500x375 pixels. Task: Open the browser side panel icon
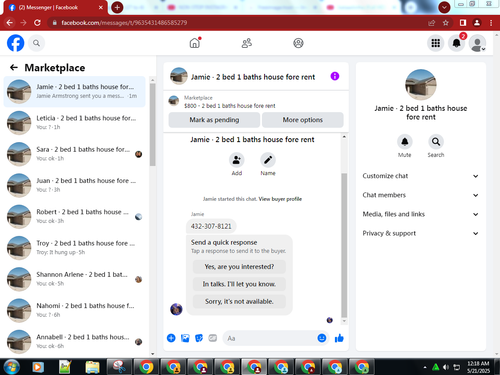click(x=463, y=23)
